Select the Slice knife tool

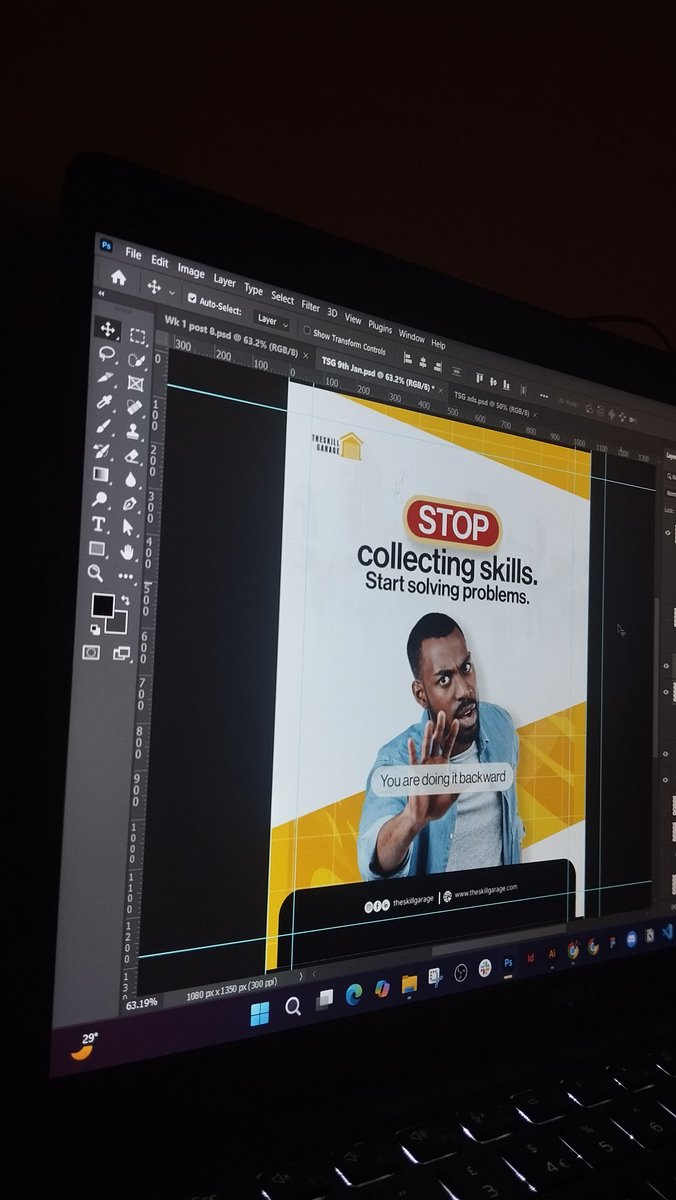tap(105, 377)
